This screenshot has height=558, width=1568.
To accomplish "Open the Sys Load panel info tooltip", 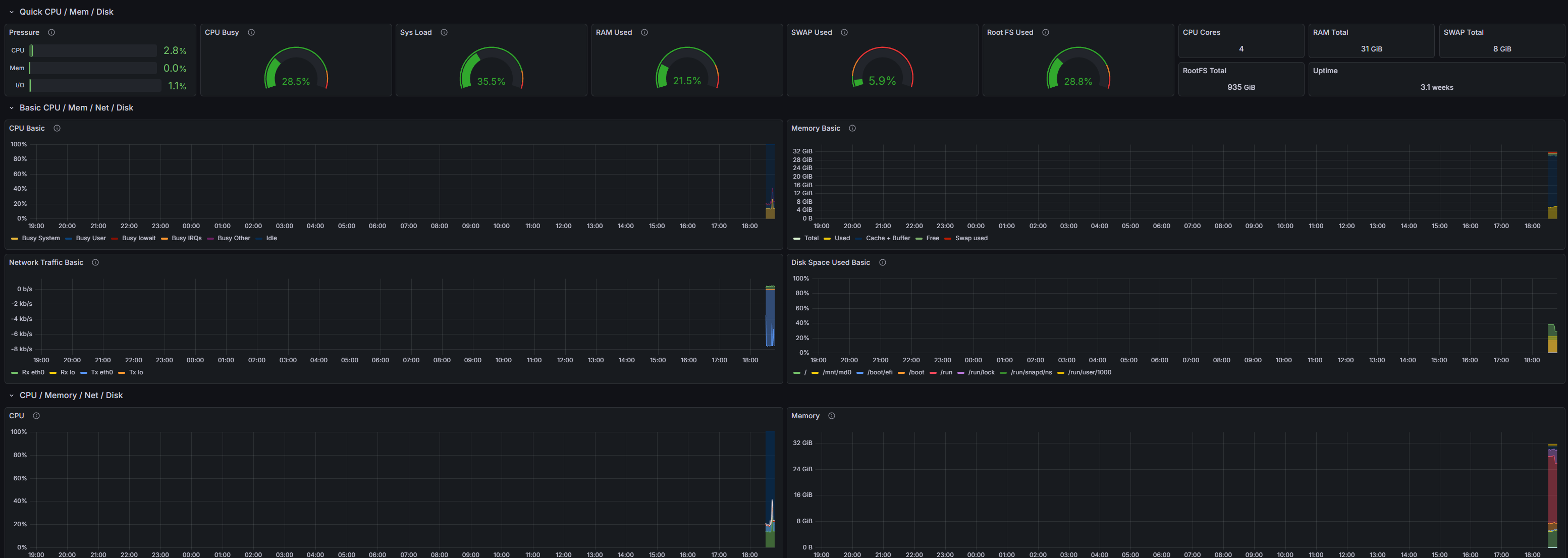I will click(444, 32).
